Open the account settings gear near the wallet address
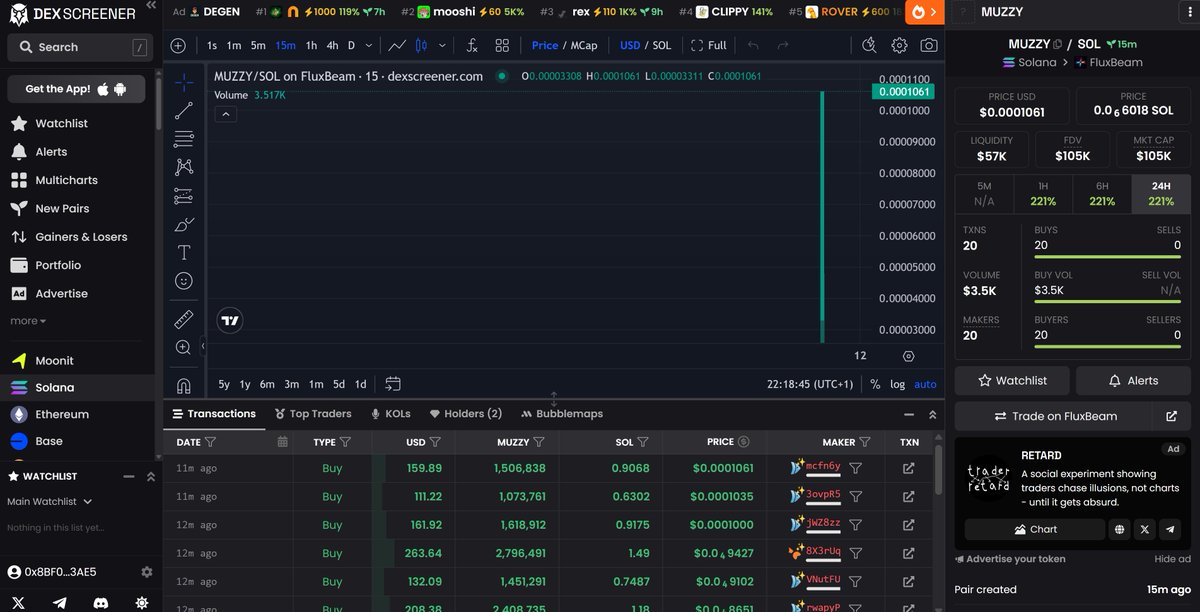The image size is (1200, 612). click(x=147, y=572)
